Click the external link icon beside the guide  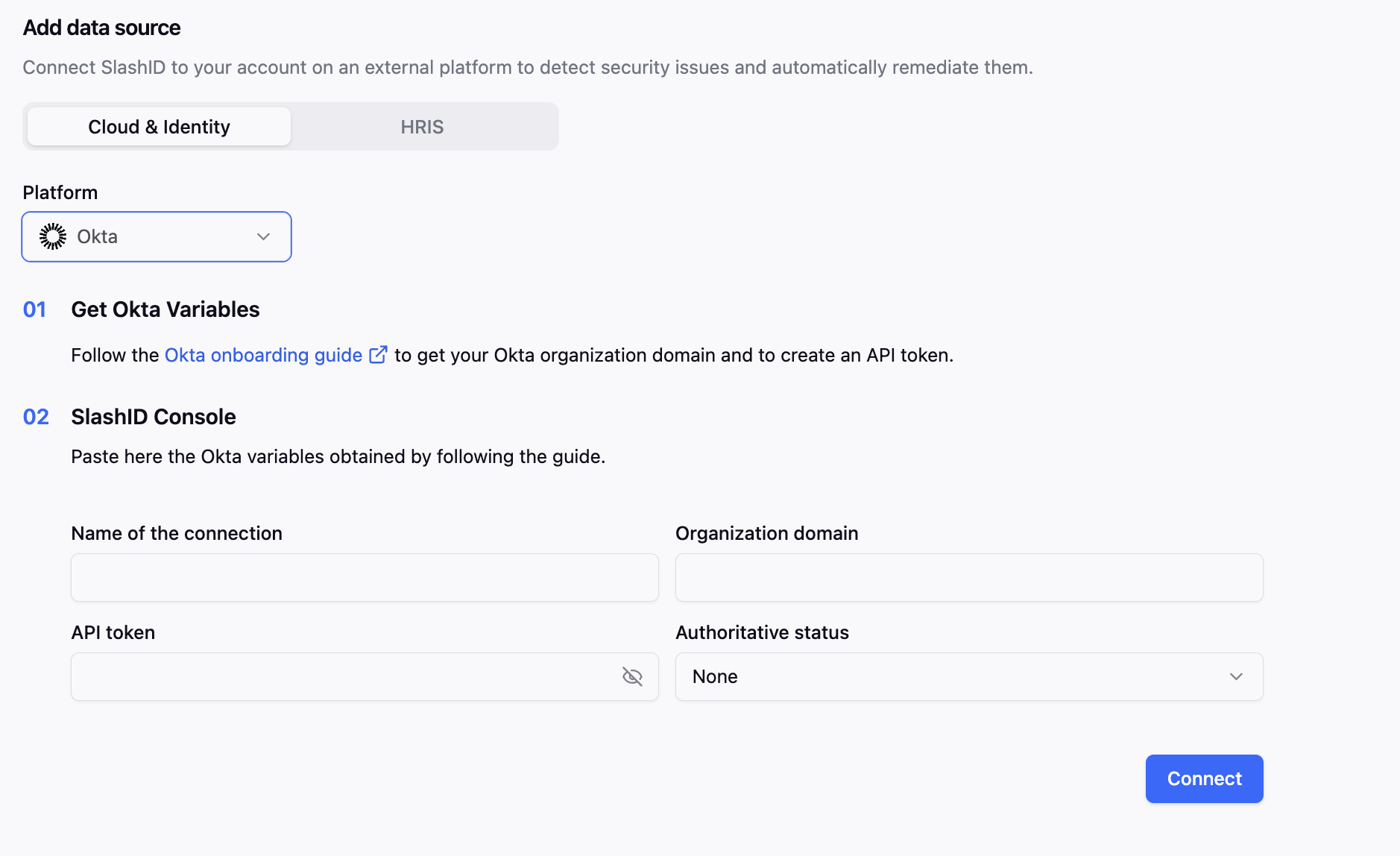(378, 355)
